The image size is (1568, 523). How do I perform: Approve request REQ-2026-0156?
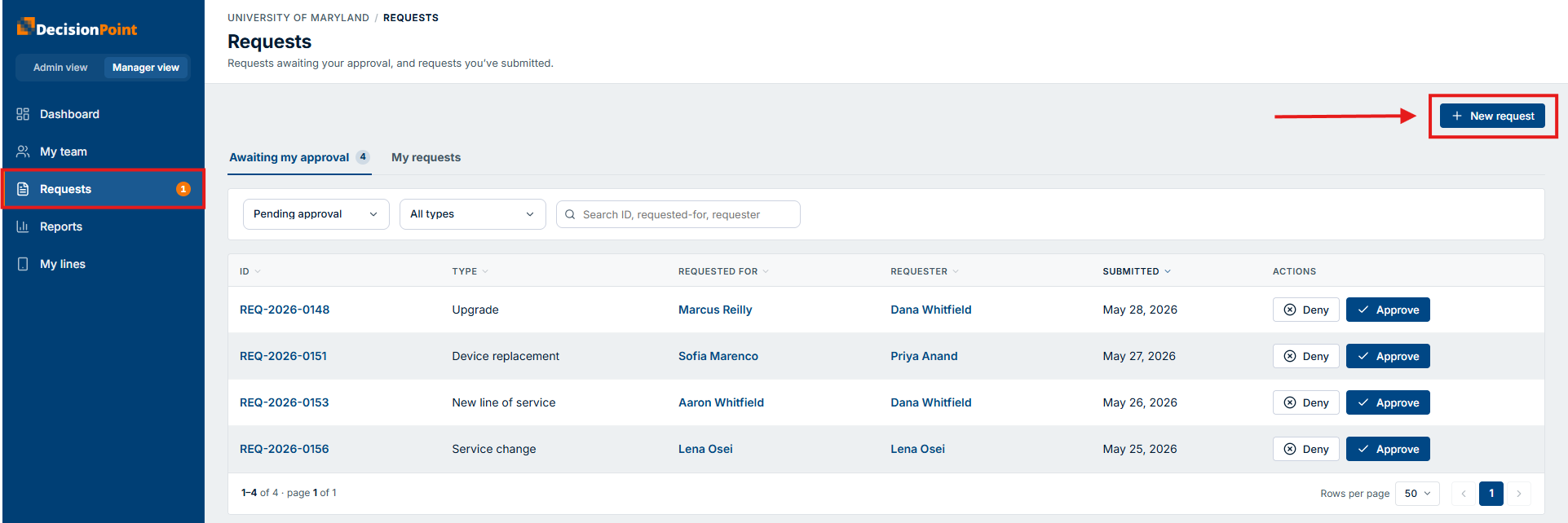[1388, 449]
